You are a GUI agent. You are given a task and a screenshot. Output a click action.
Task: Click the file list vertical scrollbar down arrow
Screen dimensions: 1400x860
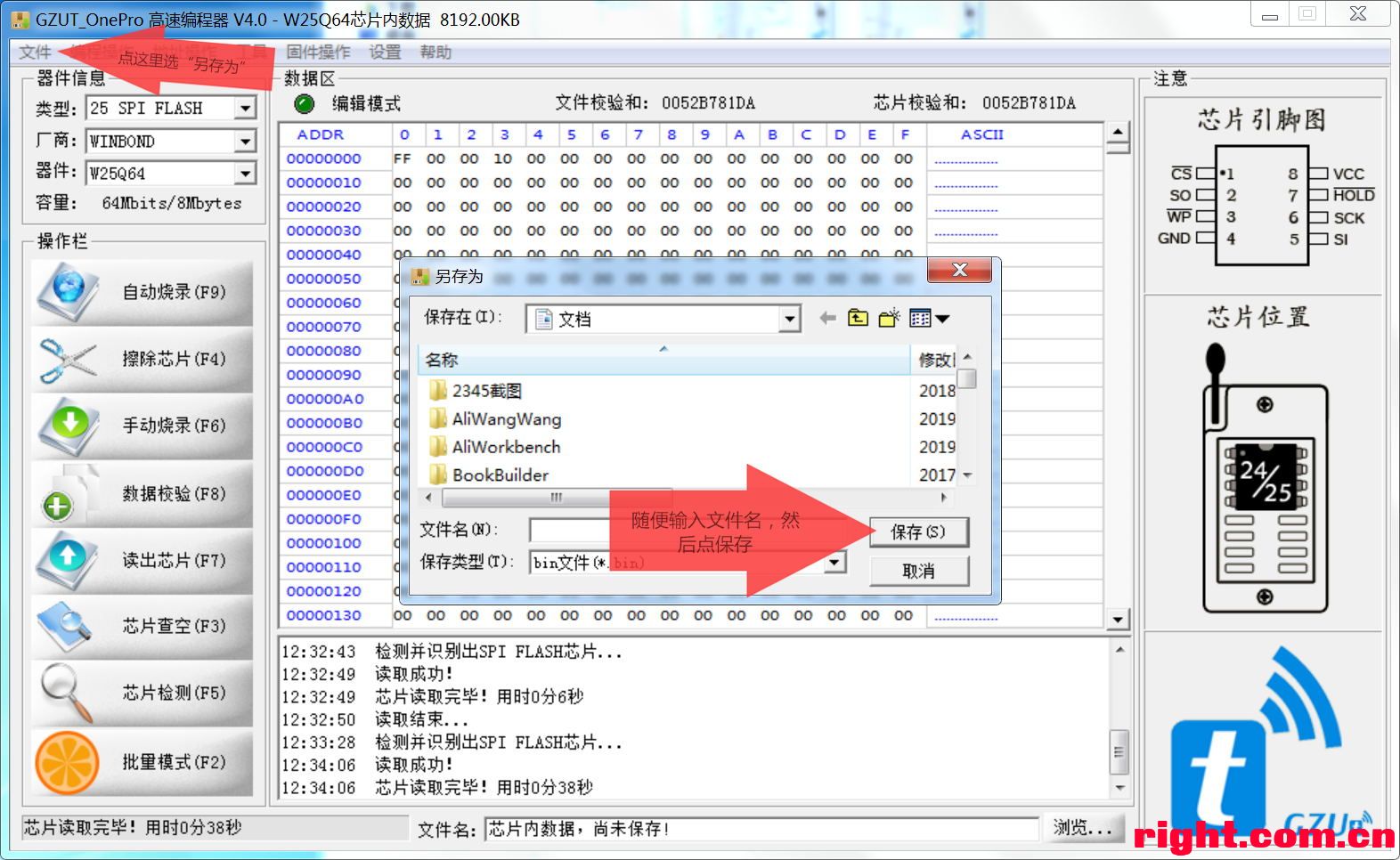(x=968, y=475)
